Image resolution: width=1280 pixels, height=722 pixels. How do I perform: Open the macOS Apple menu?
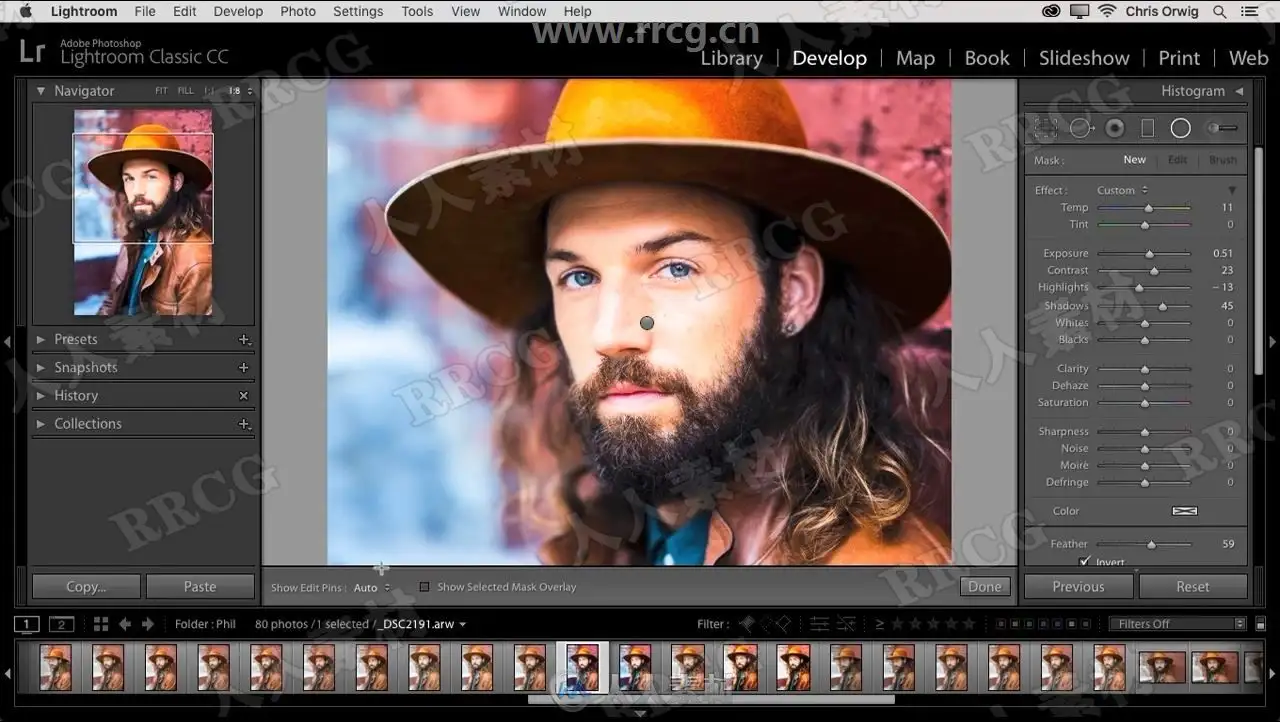click(26, 11)
